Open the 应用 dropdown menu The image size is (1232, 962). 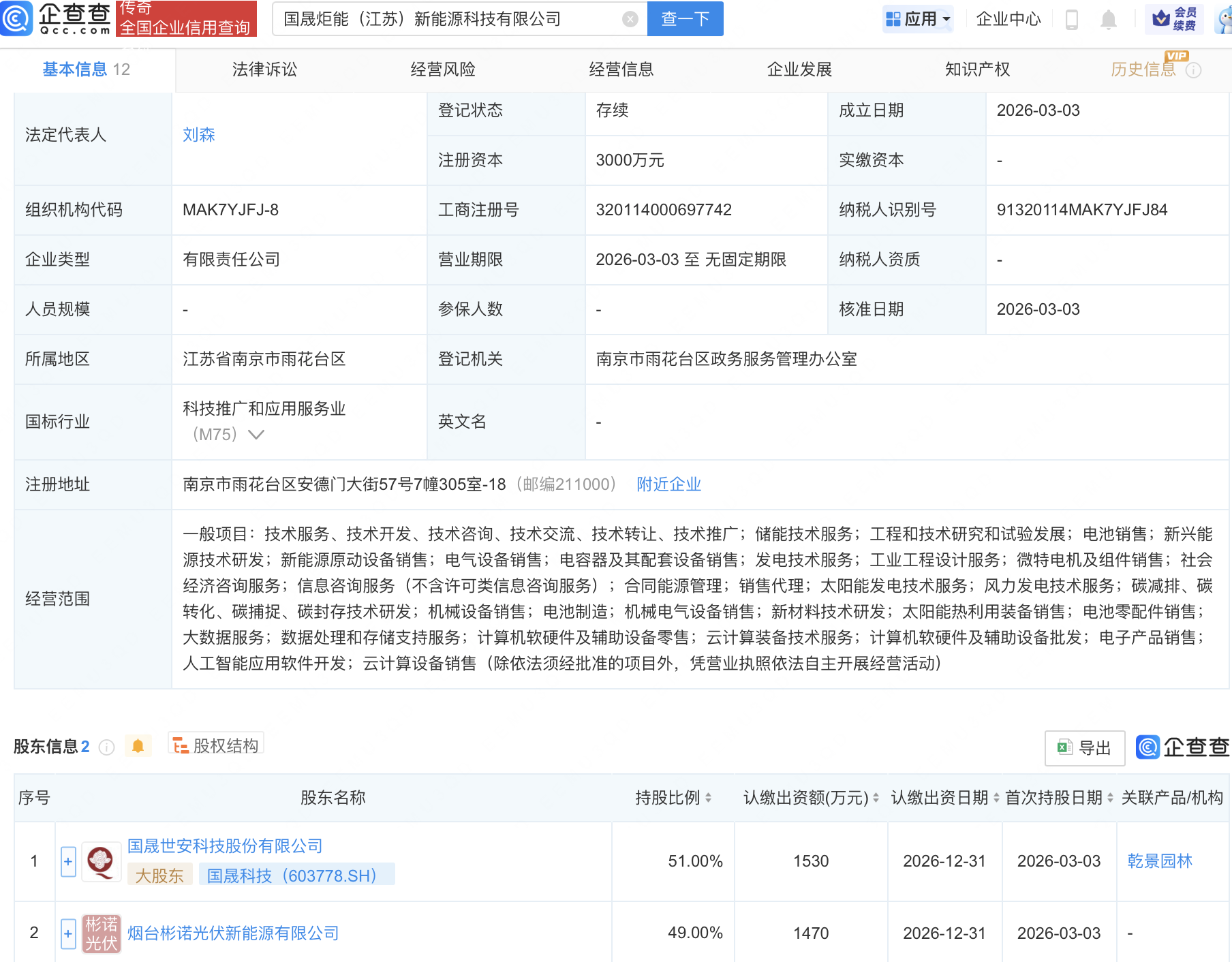coord(918,19)
